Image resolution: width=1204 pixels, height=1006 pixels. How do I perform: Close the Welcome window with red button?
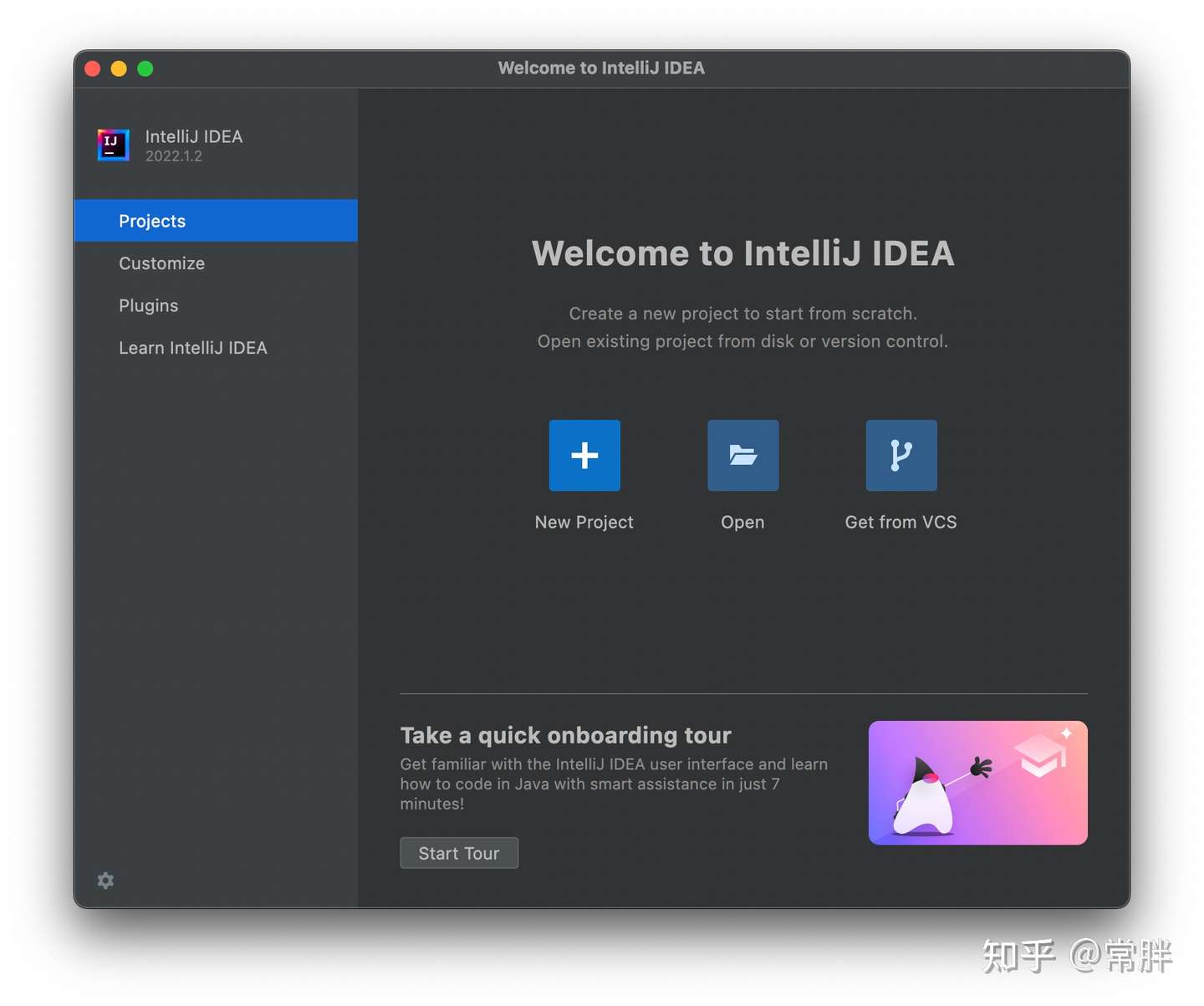click(x=93, y=69)
